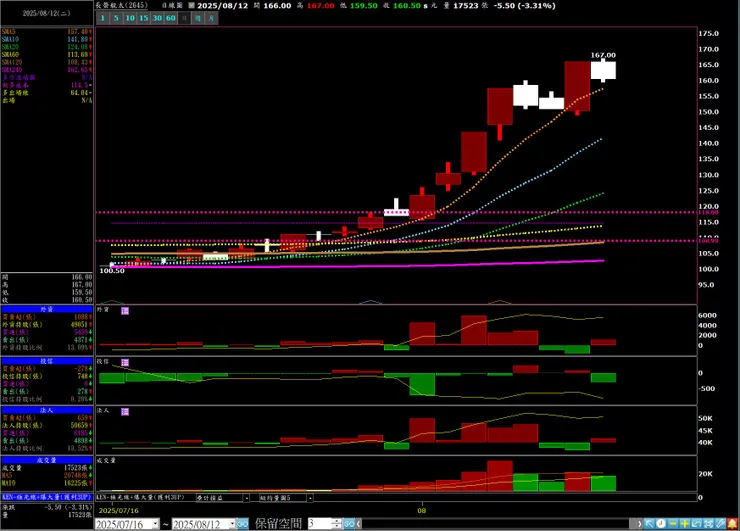740x531 pixels.
Task: Choose the 30-minute timeframe button
Action: (157, 18)
